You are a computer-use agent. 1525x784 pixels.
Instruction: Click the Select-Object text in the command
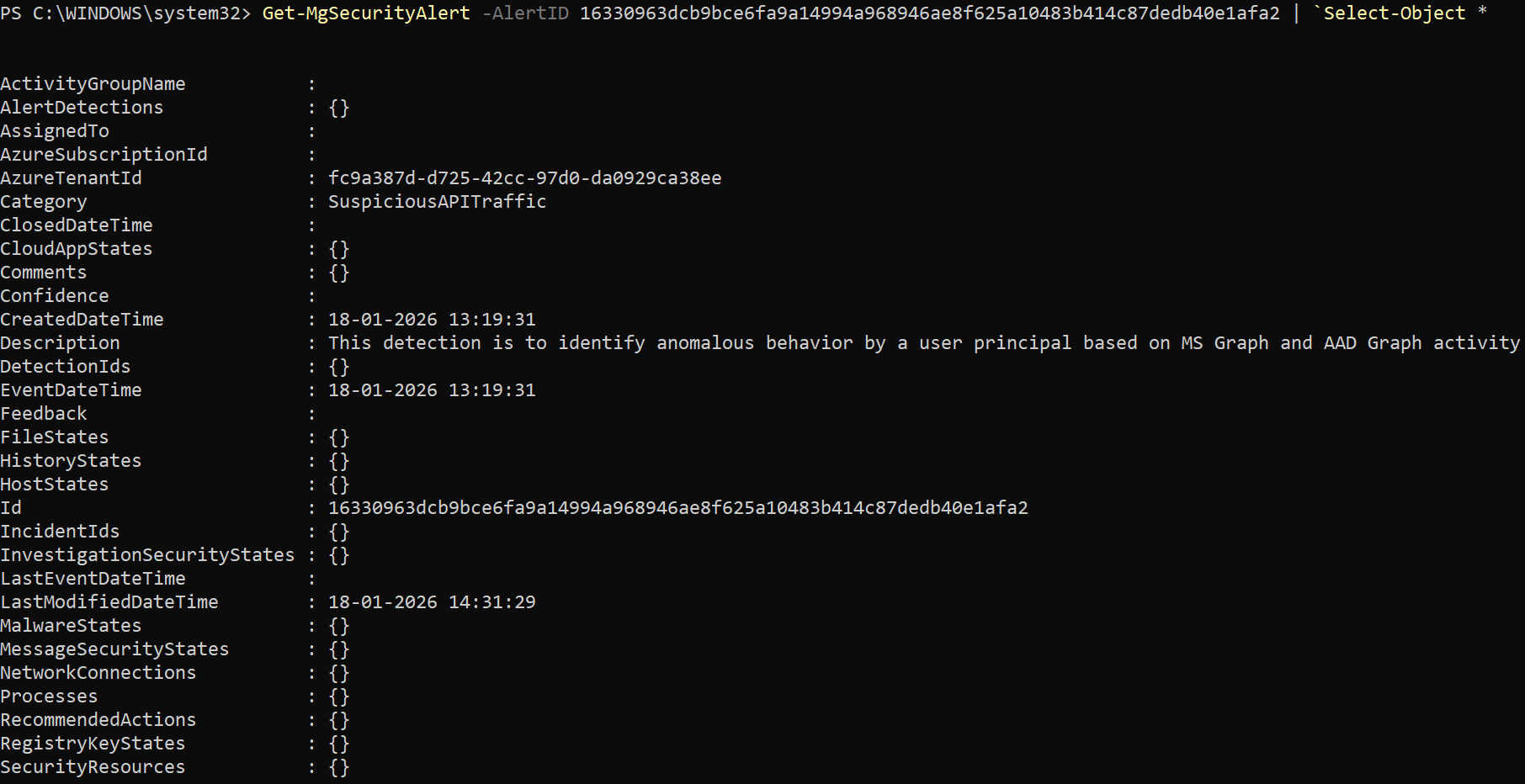[1395, 13]
